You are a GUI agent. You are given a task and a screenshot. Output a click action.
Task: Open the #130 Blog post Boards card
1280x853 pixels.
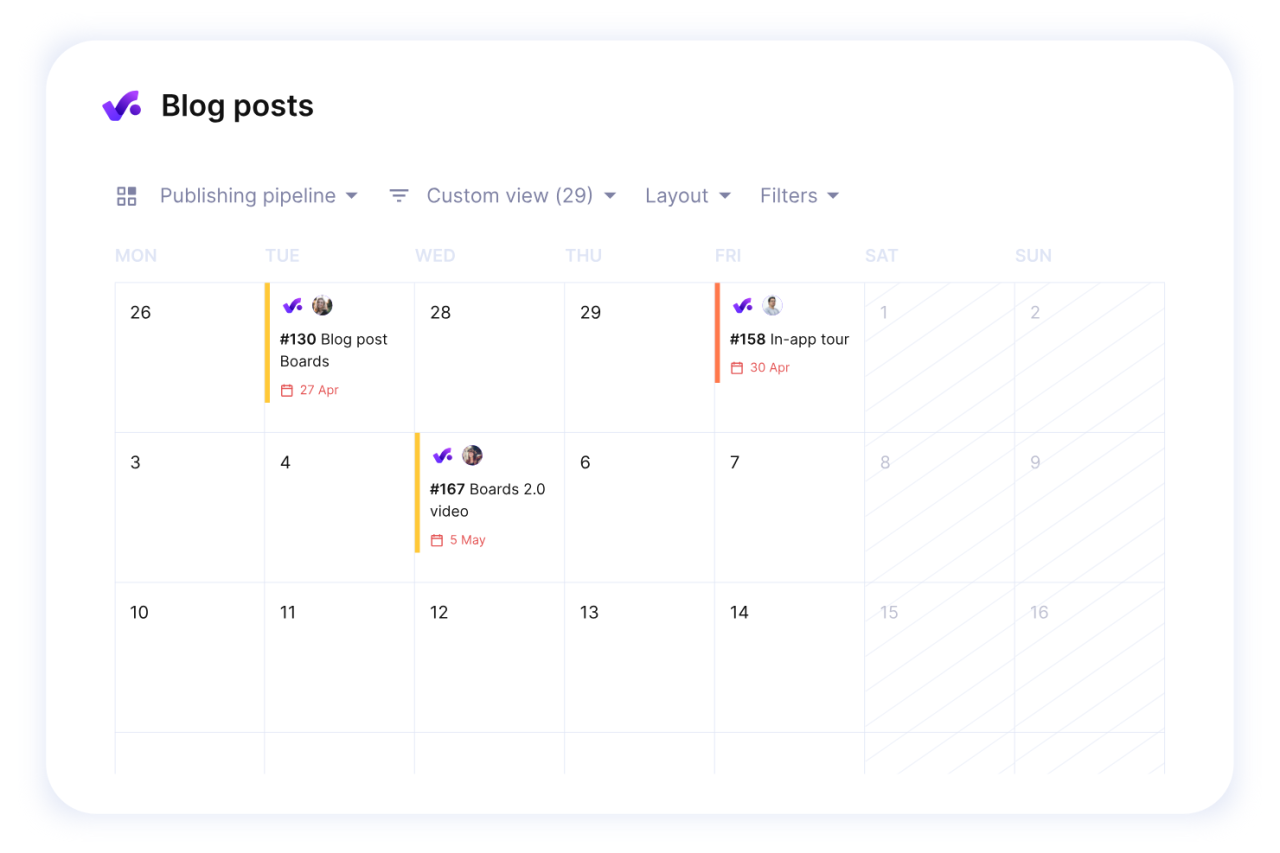334,350
